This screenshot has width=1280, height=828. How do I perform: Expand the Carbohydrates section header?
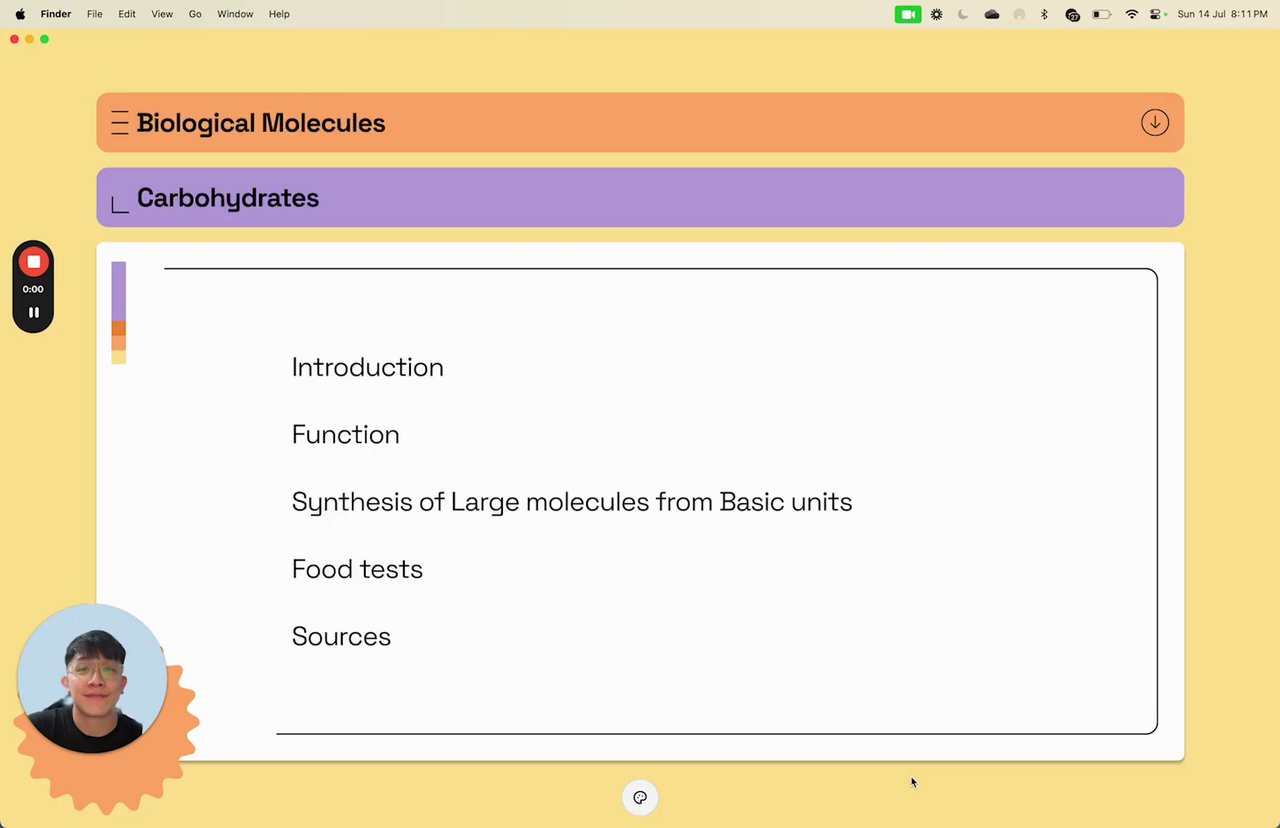pyautogui.click(x=640, y=198)
